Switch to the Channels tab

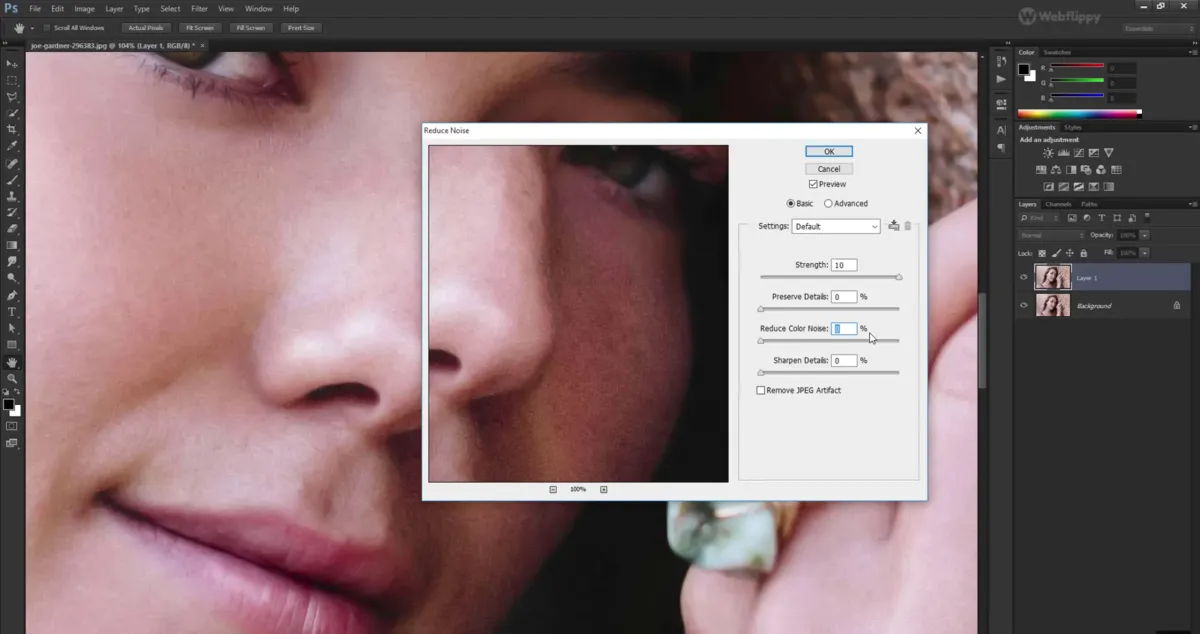(x=1059, y=204)
